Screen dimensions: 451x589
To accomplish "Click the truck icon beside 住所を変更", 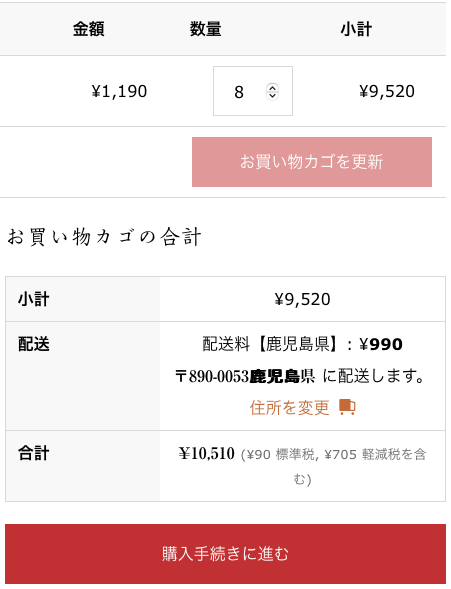I will click(347, 407).
